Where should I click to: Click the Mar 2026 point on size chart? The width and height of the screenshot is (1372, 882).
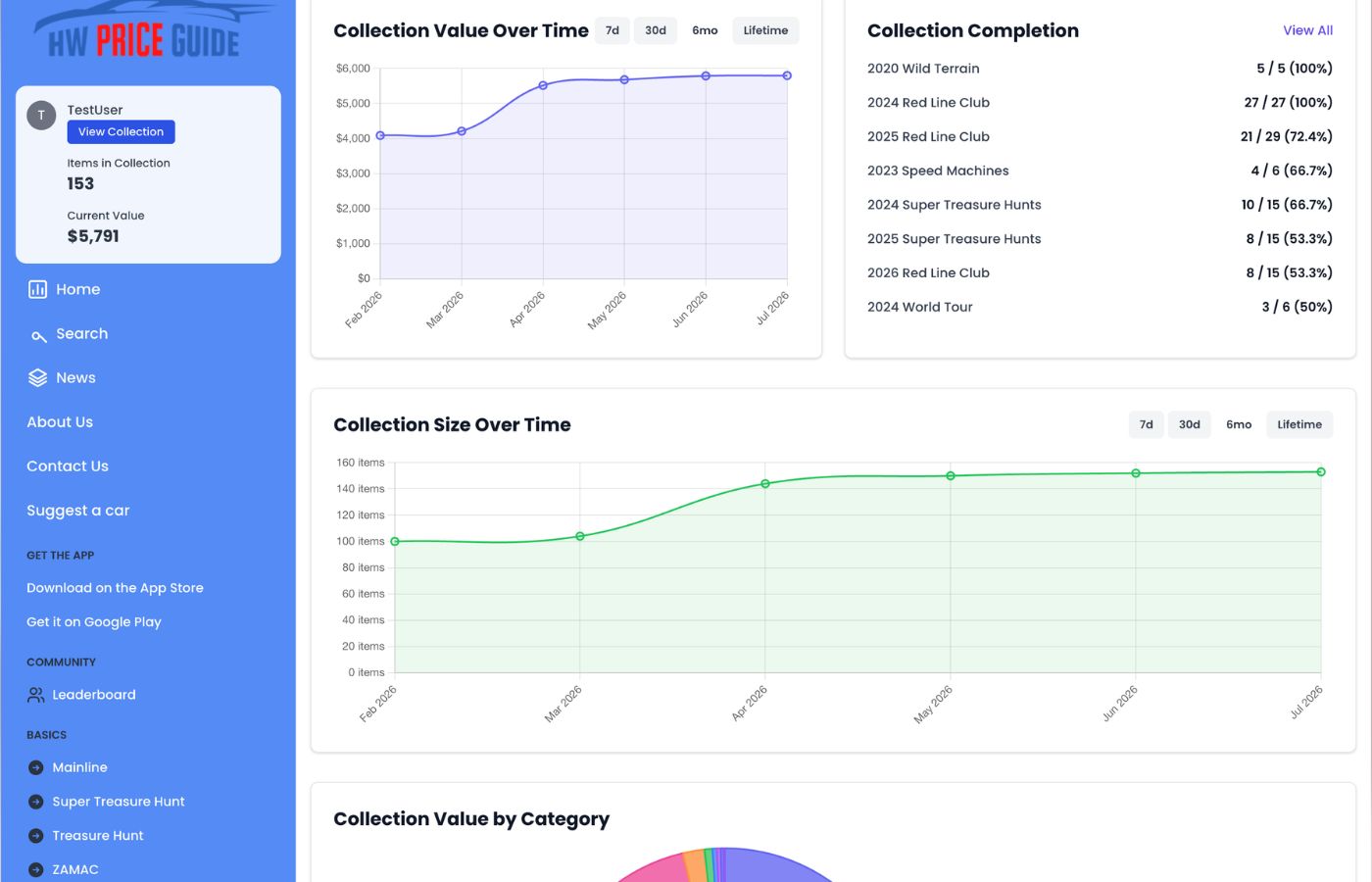(x=580, y=536)
